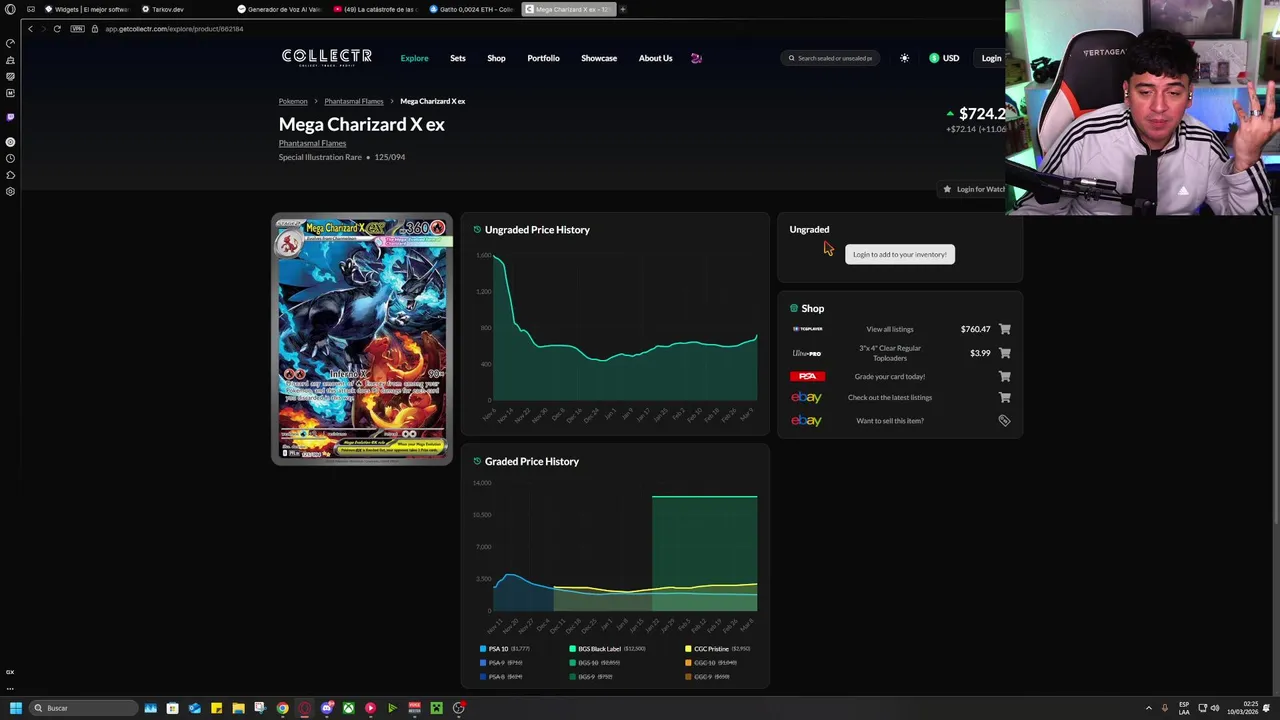Open the Showcase page

(x=599, y=58)
